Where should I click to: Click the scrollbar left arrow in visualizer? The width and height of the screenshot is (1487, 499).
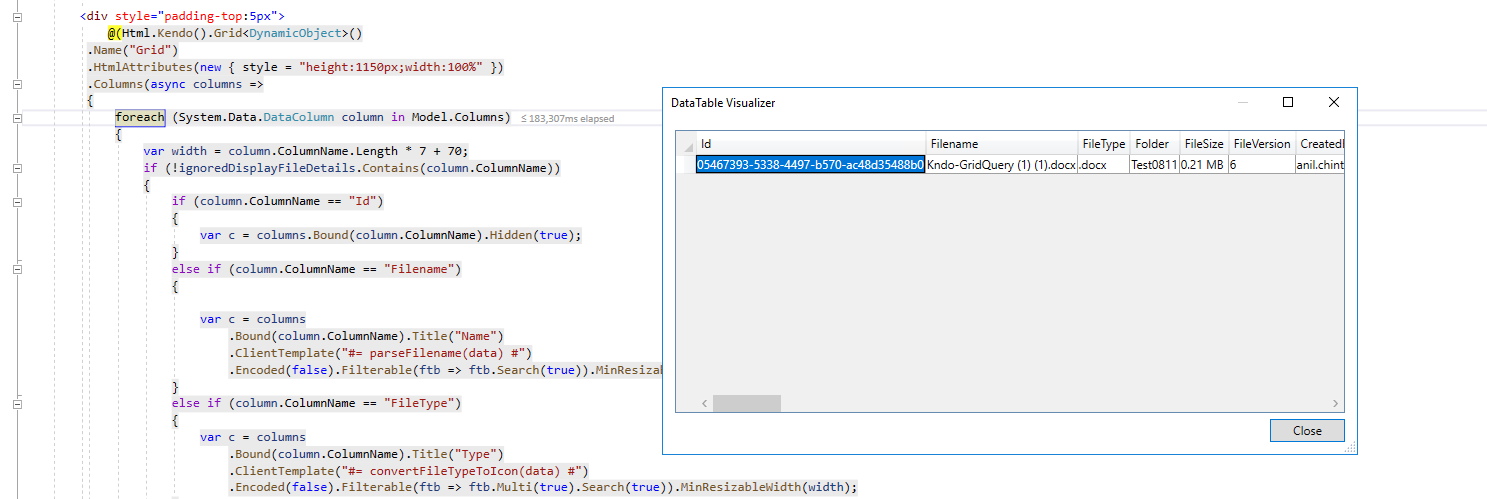pos(703,403)
